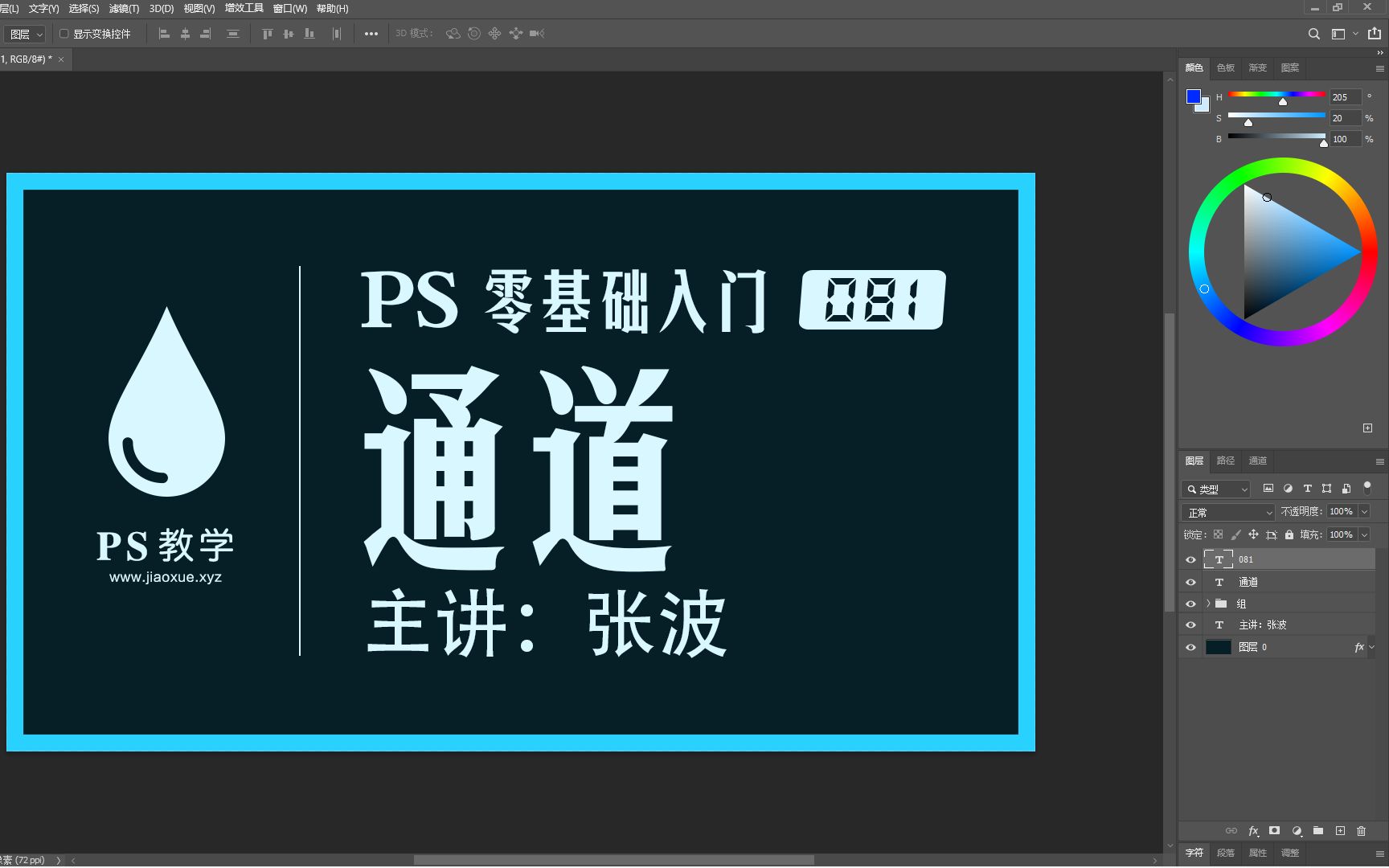
Task: Click the hue H value field
Action: coord(1346,98)
